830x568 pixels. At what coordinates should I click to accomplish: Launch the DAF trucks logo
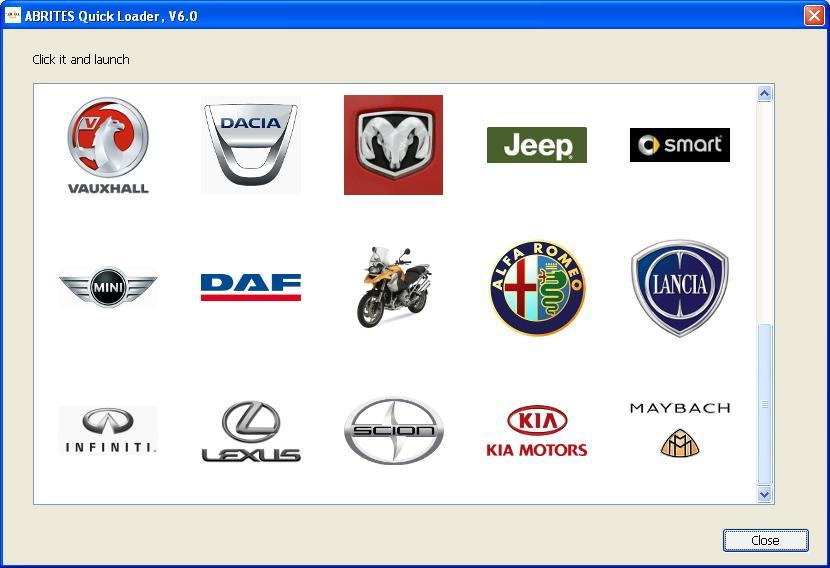251,287
